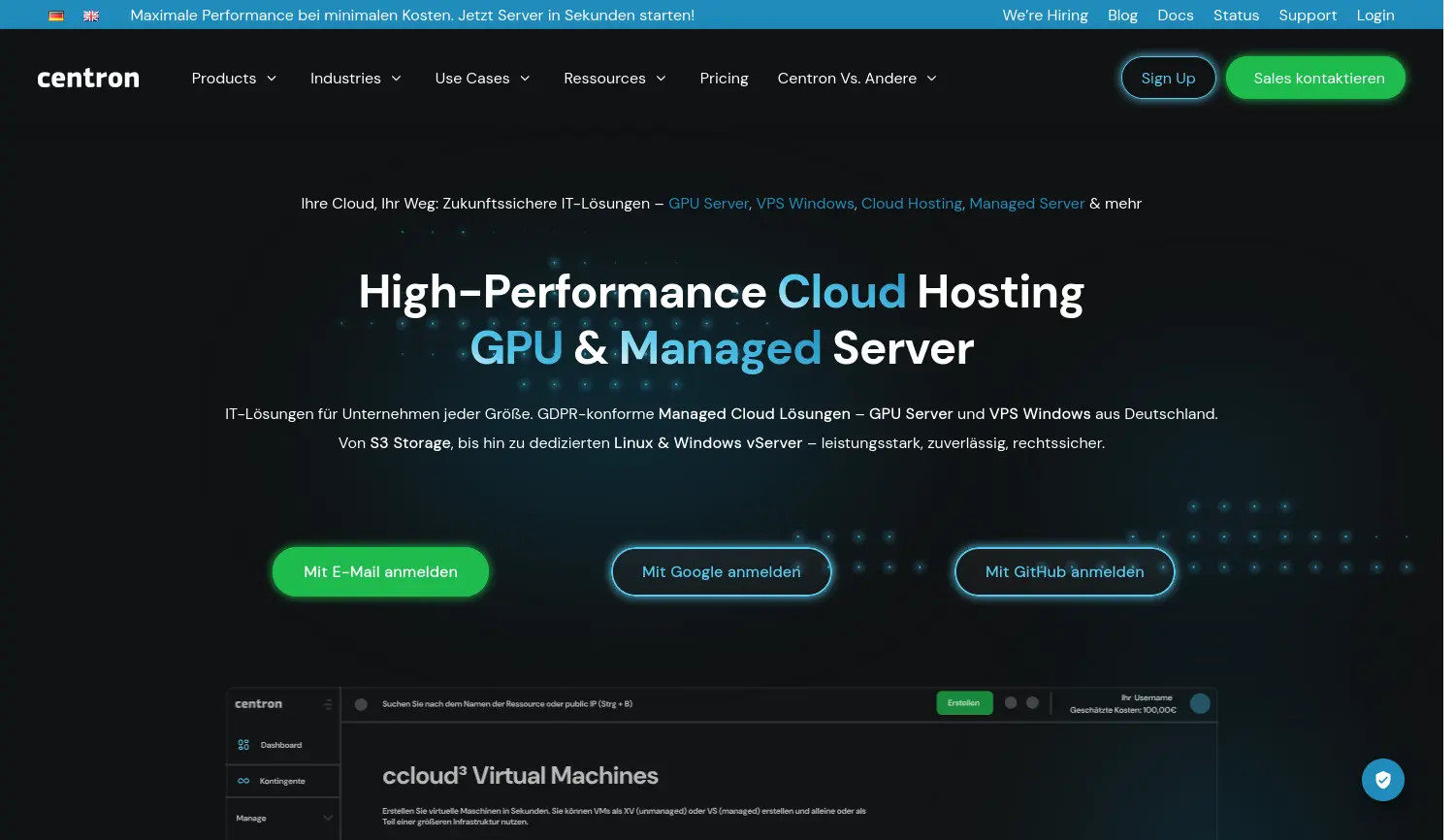This screenshot has width=1455, height=840.
Task: Click the centron logo in header
Action: click(88, 79)
